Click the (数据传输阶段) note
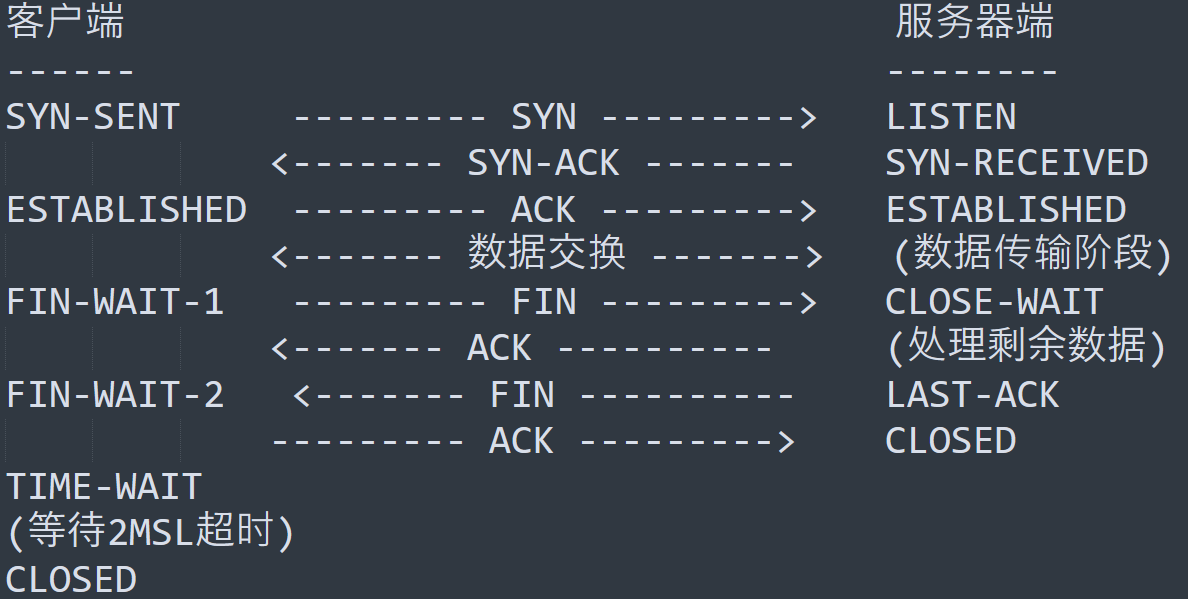Image resolution: width=1188 pixels, height=599 pixels. coord(1030,255)
